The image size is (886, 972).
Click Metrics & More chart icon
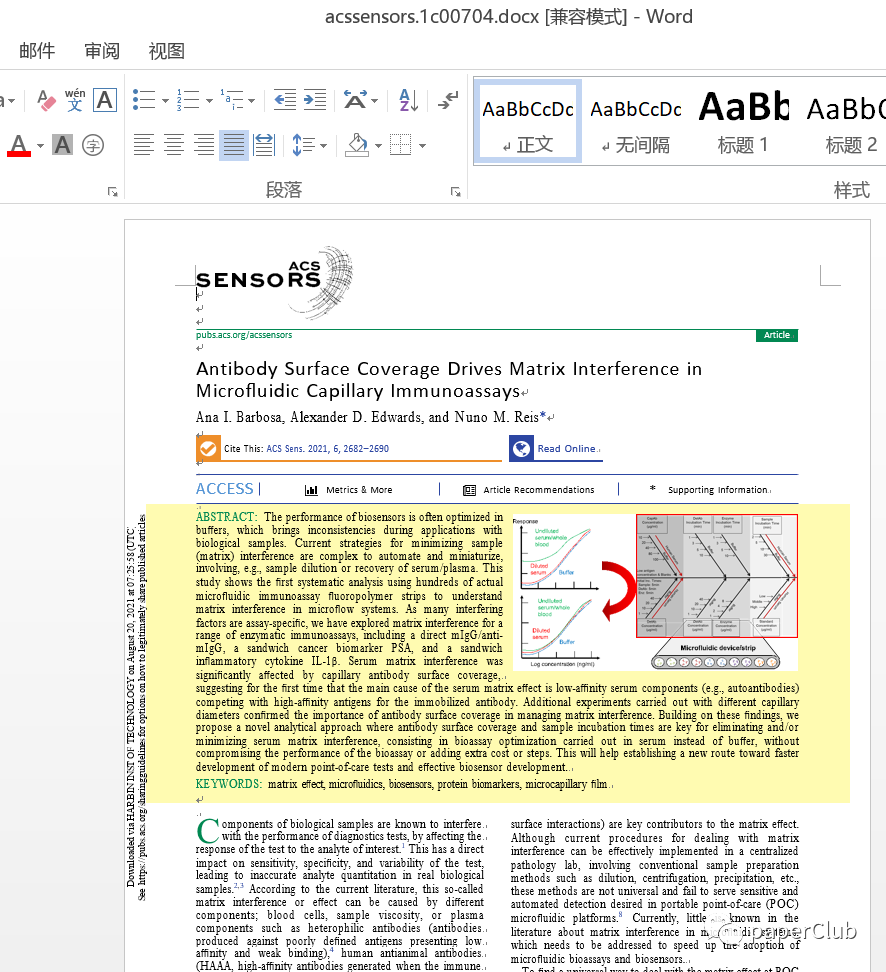coord(311,490)
